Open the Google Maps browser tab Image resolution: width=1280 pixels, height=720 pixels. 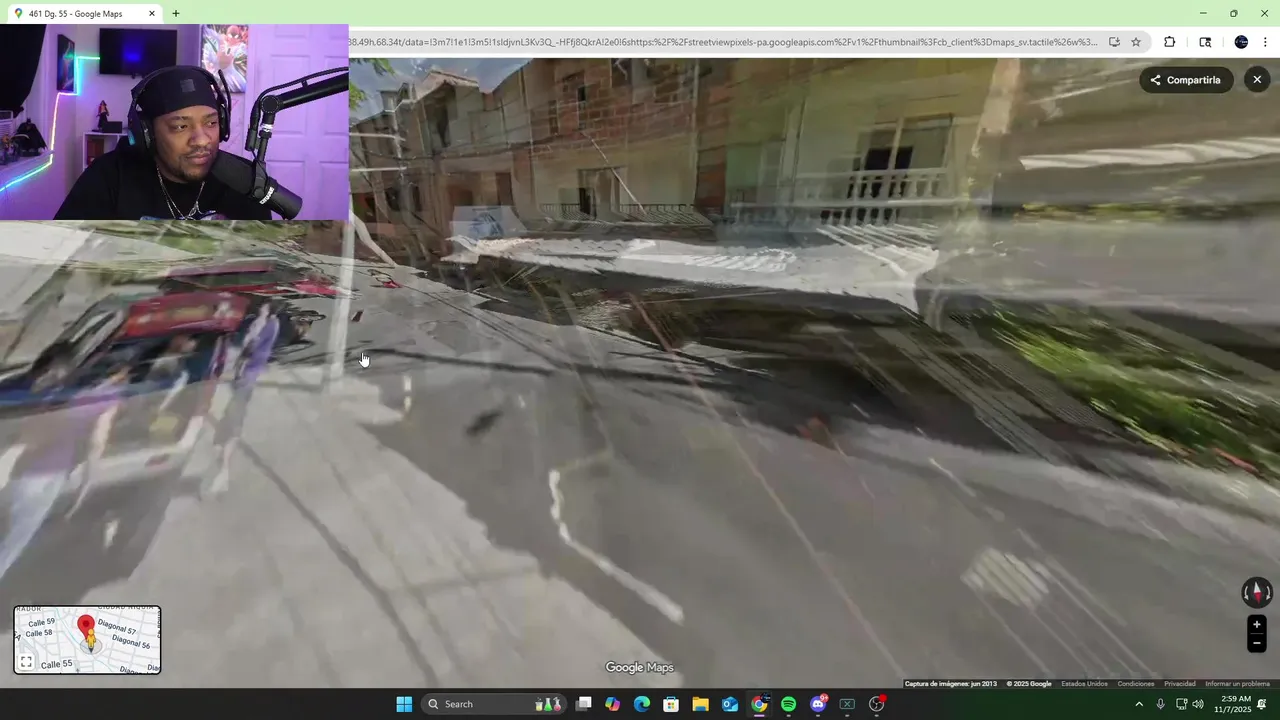[84, 14]
